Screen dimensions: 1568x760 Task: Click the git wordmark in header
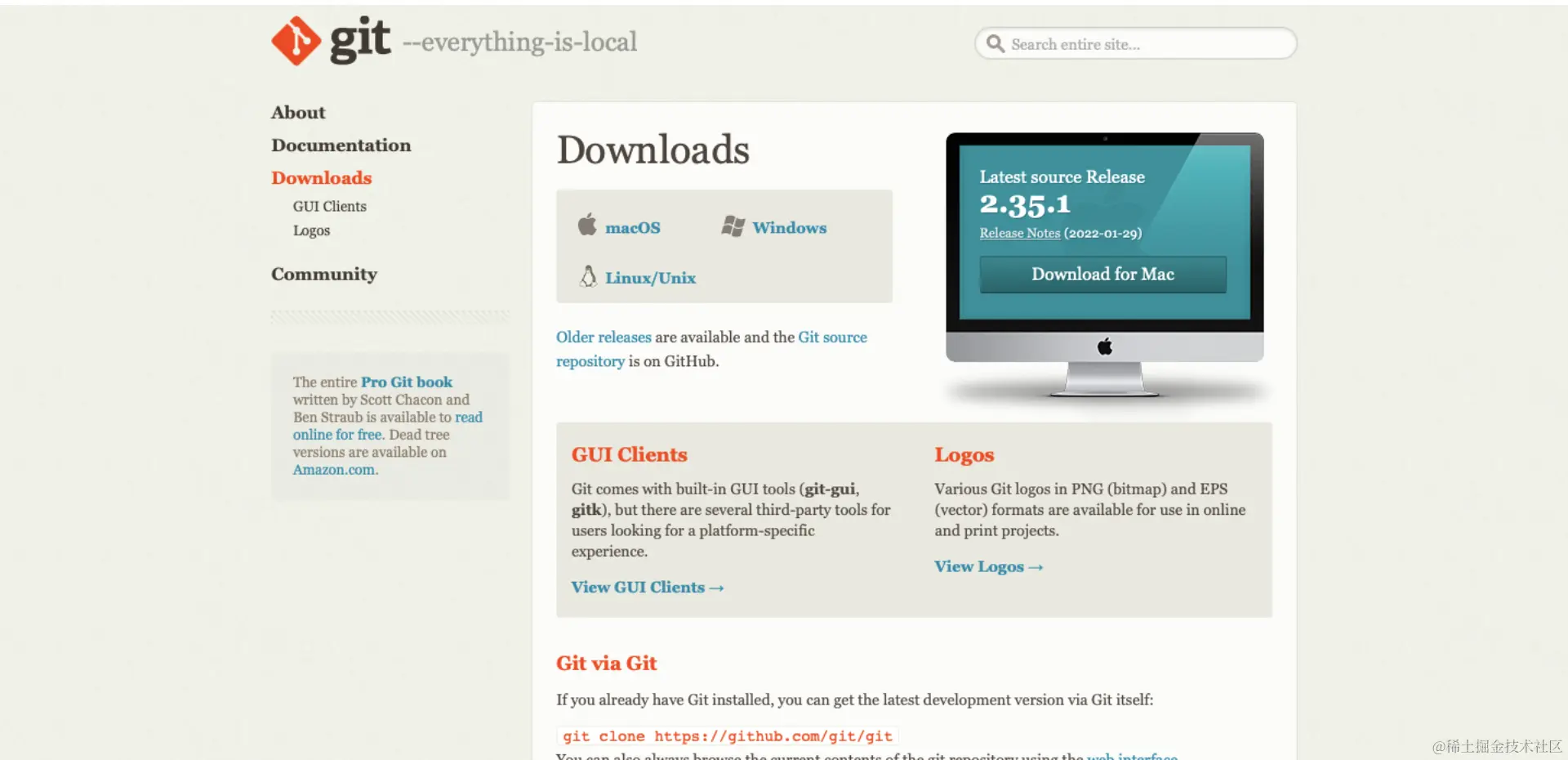pos(360,39)
